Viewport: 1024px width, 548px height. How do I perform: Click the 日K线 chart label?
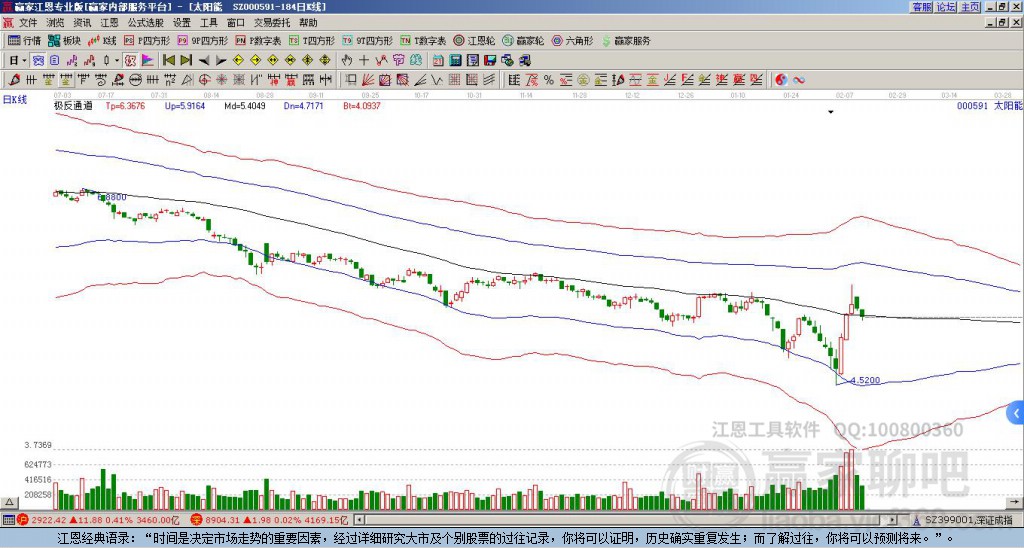(x=15, y=100)
